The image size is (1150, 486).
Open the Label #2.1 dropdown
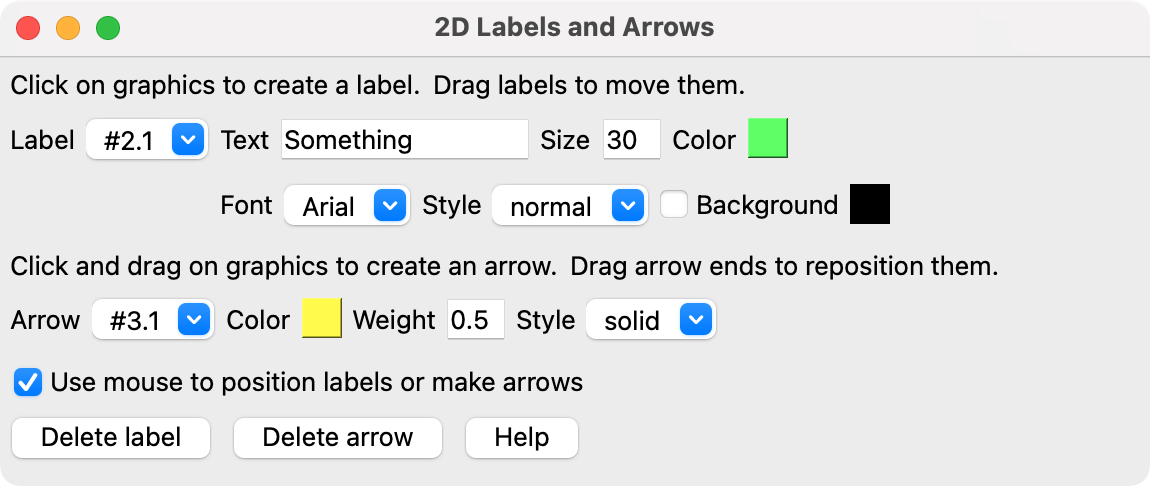[x=147, y=140]
